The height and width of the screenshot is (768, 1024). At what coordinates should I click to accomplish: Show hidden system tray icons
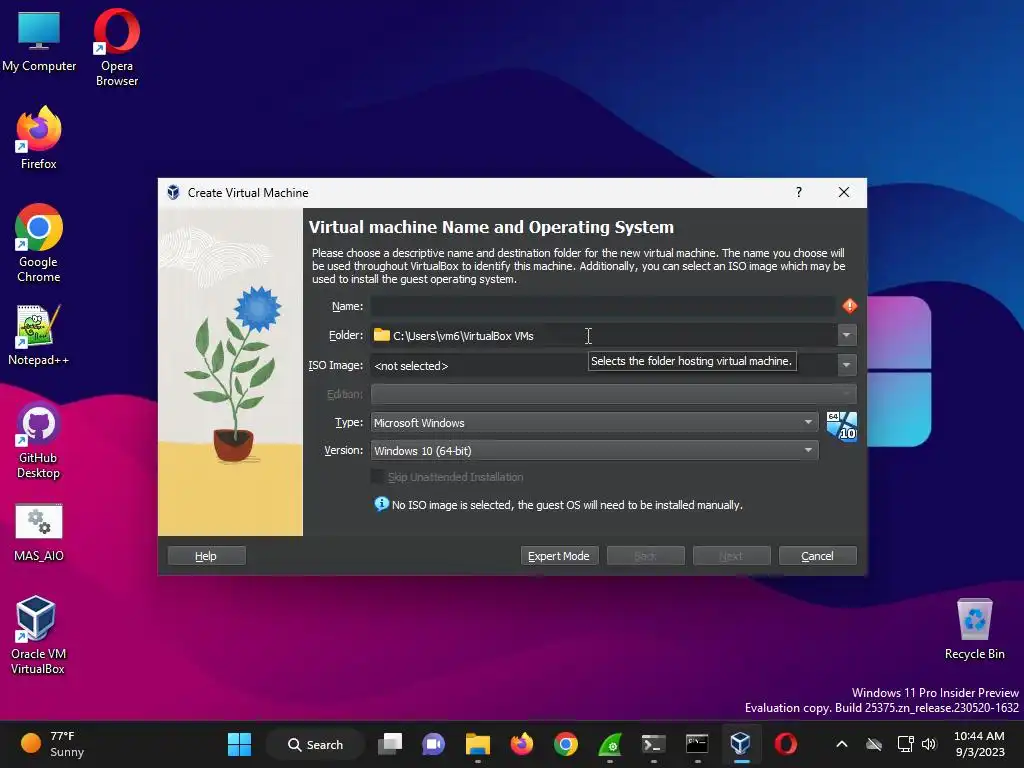pyautogui.click(x=842, y=744)
